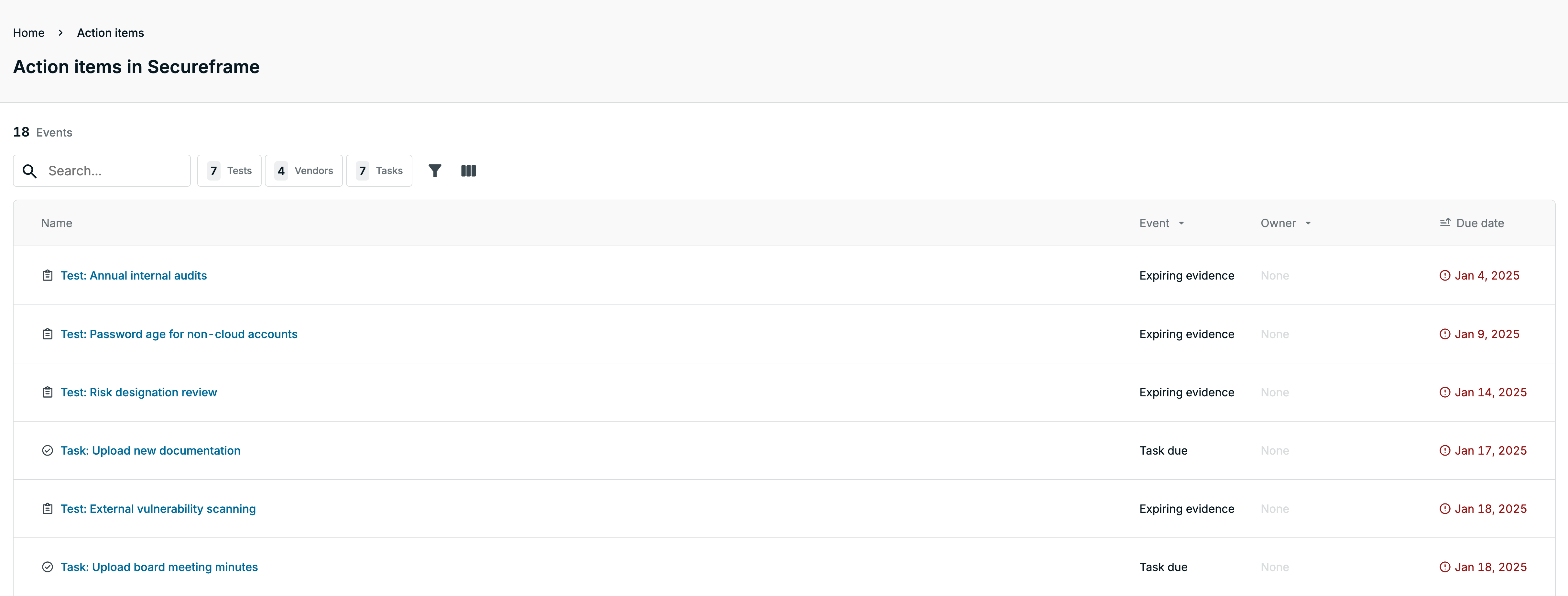Image resolution: width=1568 pixels, height=596 pixels.
Task: Focus the Search input field
Action: pyautogui.click(x=102, y=171)
